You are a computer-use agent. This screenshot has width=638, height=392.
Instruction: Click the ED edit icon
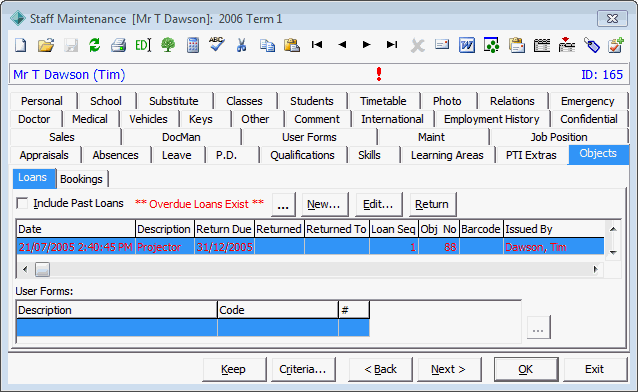[143, 45]
